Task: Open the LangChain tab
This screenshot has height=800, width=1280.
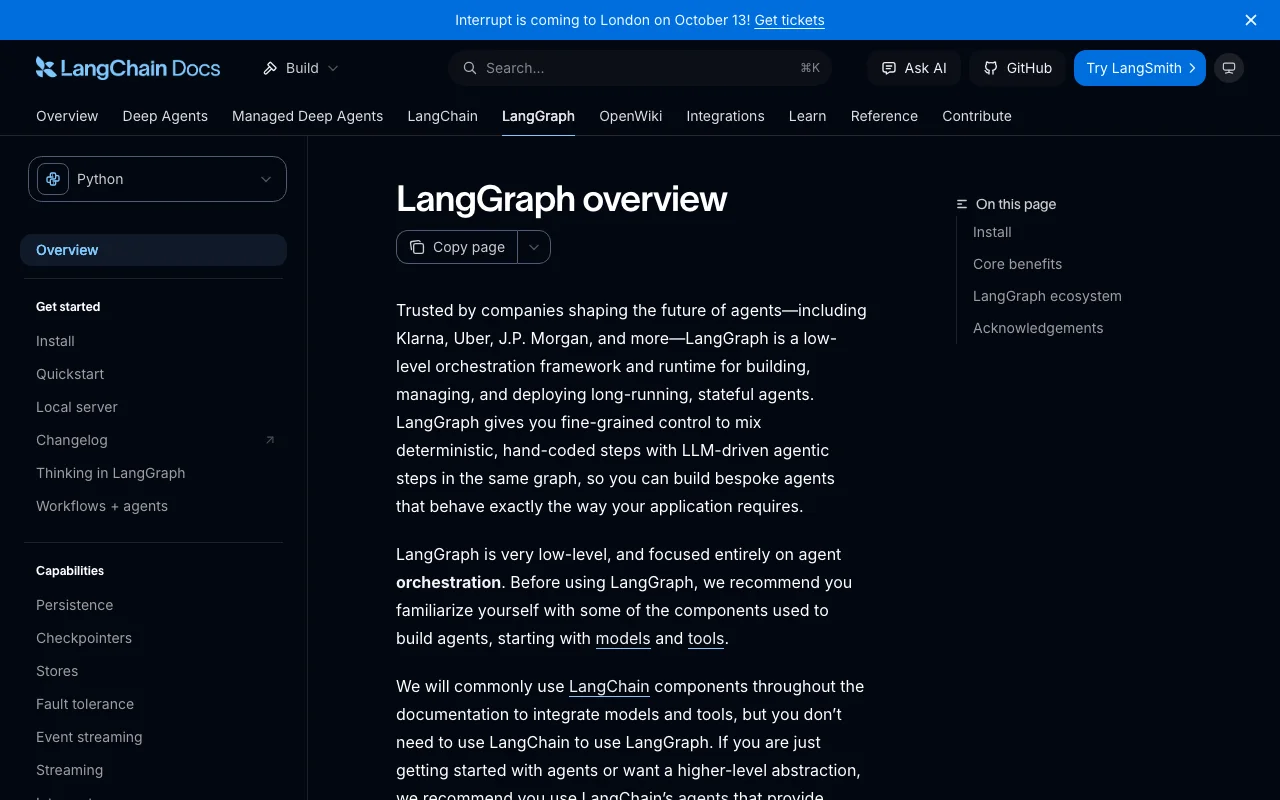Action: click(443, 116)
